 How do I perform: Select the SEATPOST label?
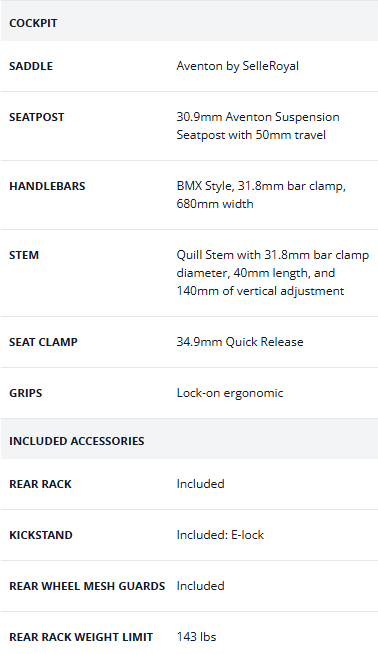pyautogui.click(x=37, y=117)
